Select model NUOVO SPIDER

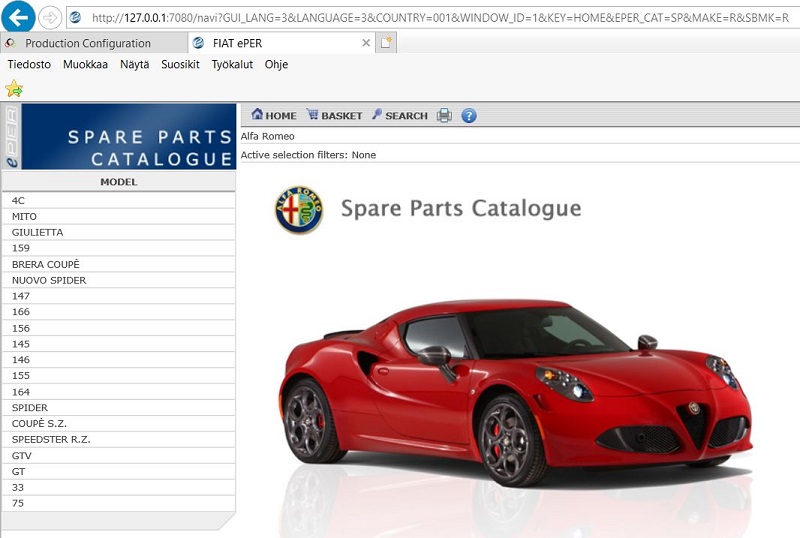pos(118,280)
